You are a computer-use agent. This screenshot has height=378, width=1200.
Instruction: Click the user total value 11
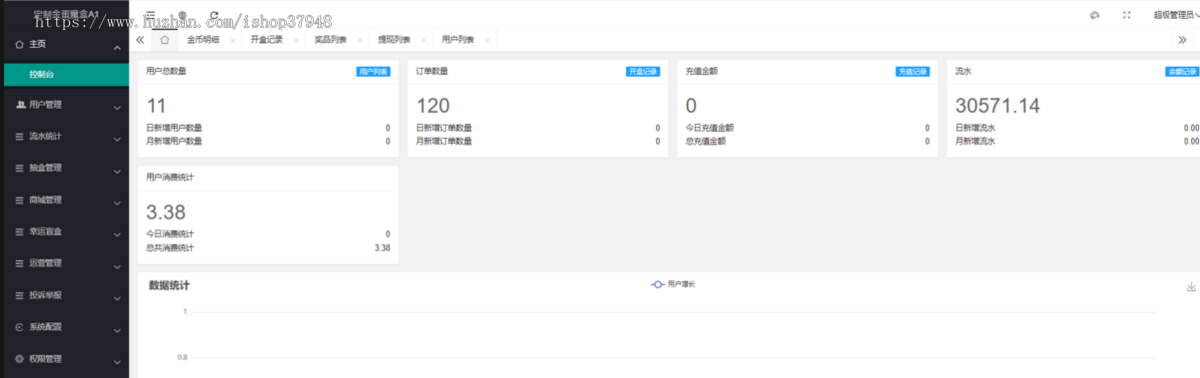click(x=156, y=106)
